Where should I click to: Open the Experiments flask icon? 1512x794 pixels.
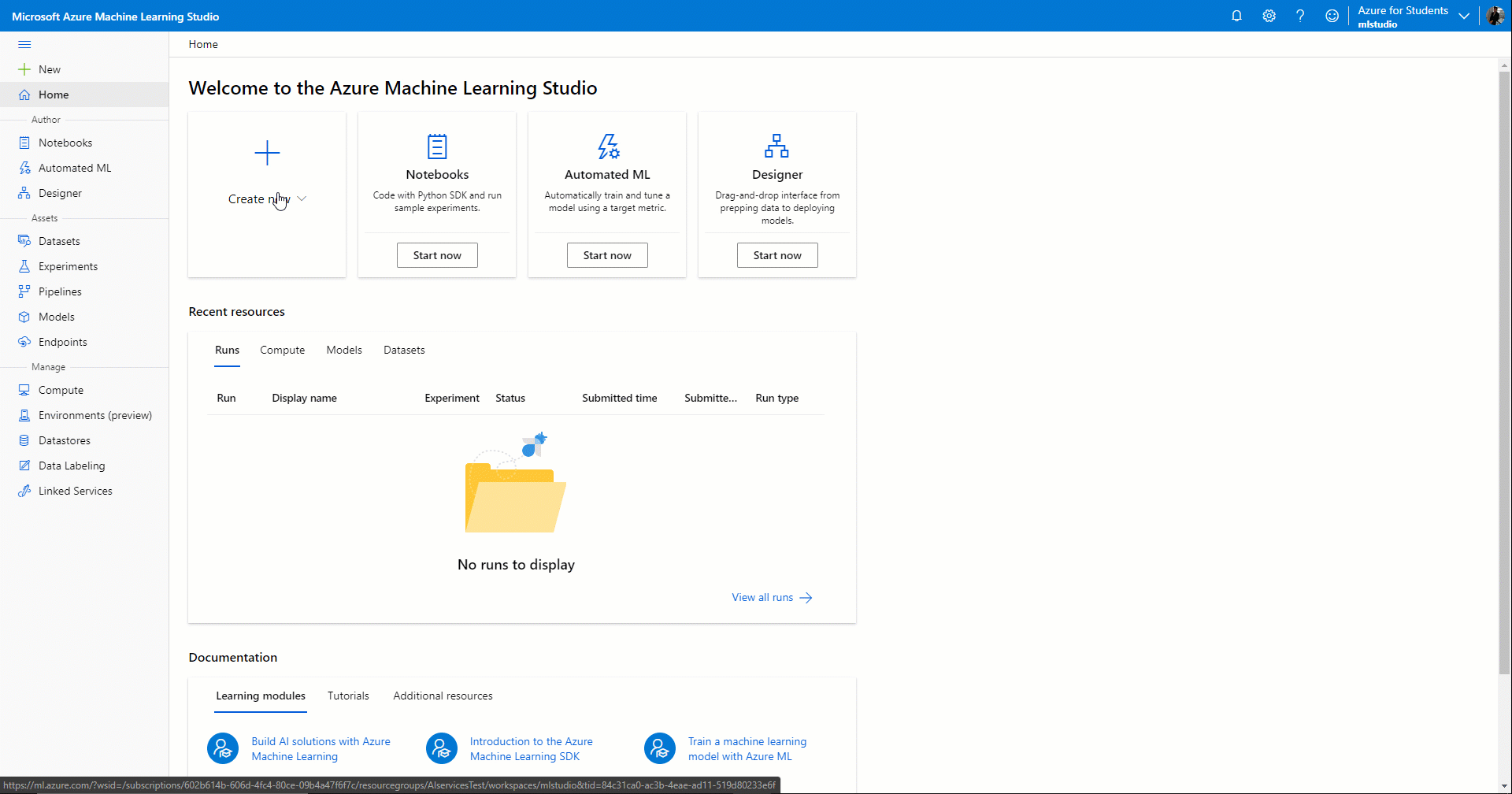pyautogui.click(x=24, y=266)
